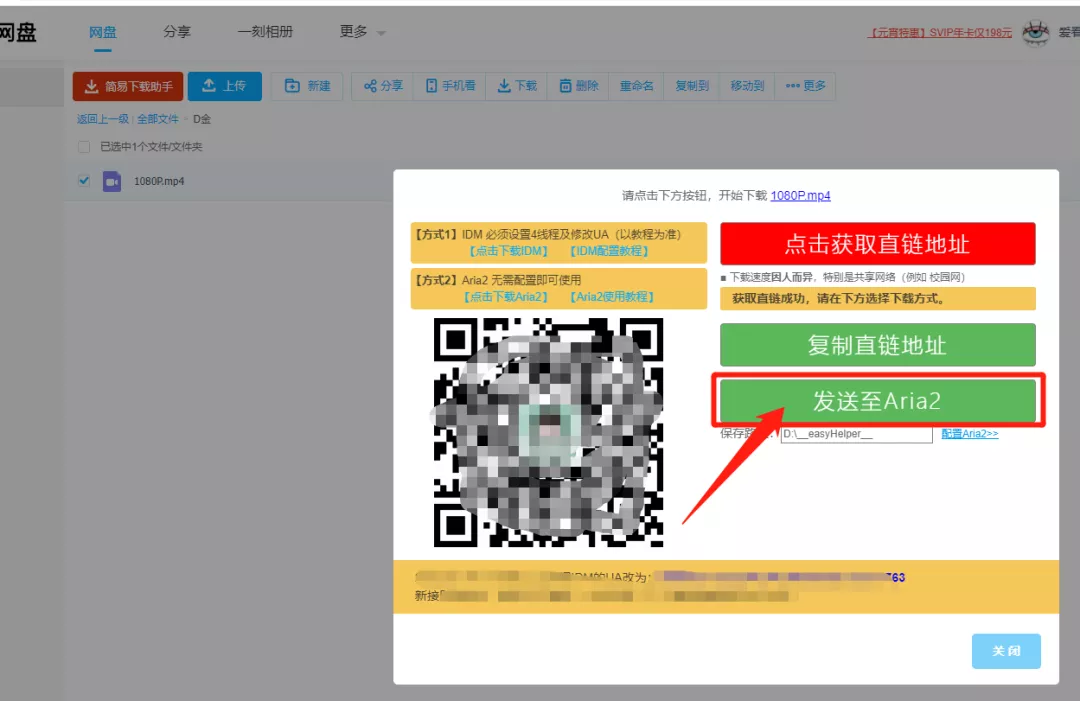Open the 一刻相册 tab
This screenshot has height=701, width=1080.
(265, 32)
